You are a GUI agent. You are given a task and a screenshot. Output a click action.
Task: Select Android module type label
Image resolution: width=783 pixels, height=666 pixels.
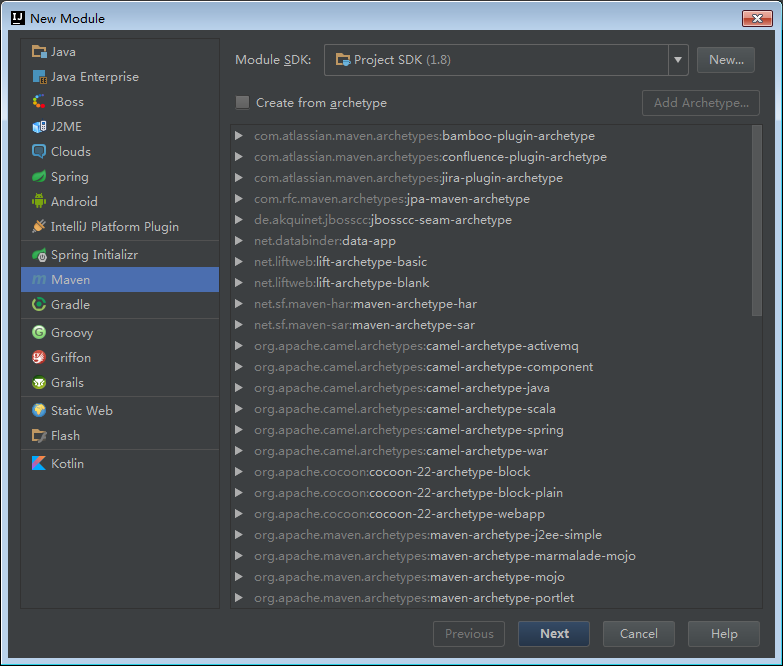pyautogui.click(x=74, y=202)
